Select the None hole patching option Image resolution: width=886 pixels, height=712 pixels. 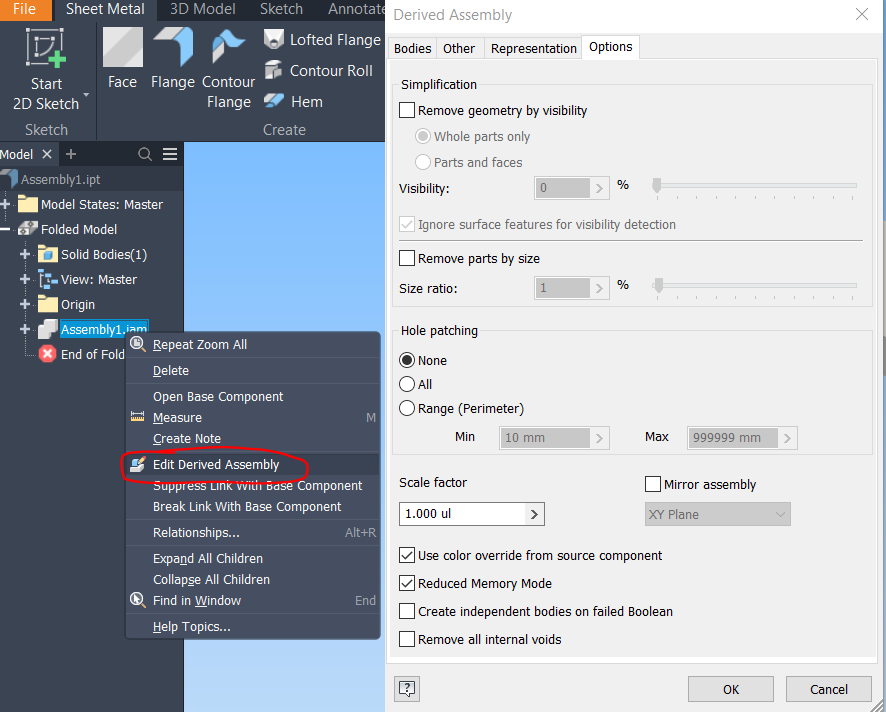(407, 360)
